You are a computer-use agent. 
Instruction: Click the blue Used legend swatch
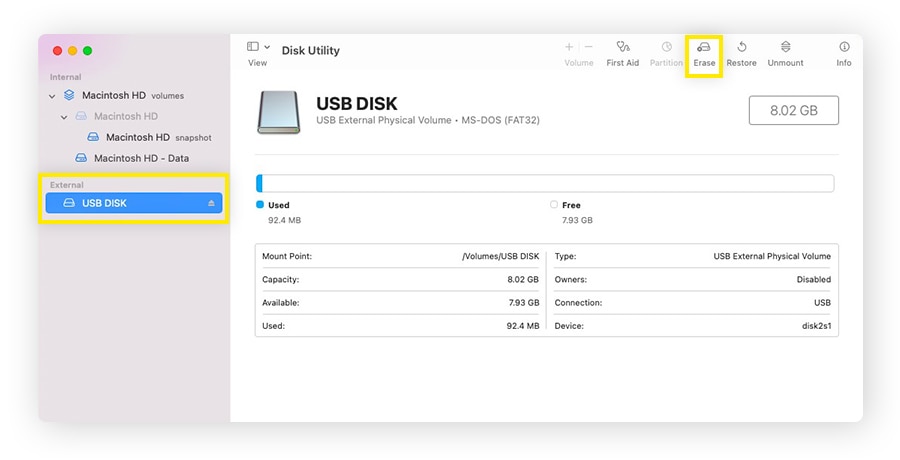click(x=260, y=204)
